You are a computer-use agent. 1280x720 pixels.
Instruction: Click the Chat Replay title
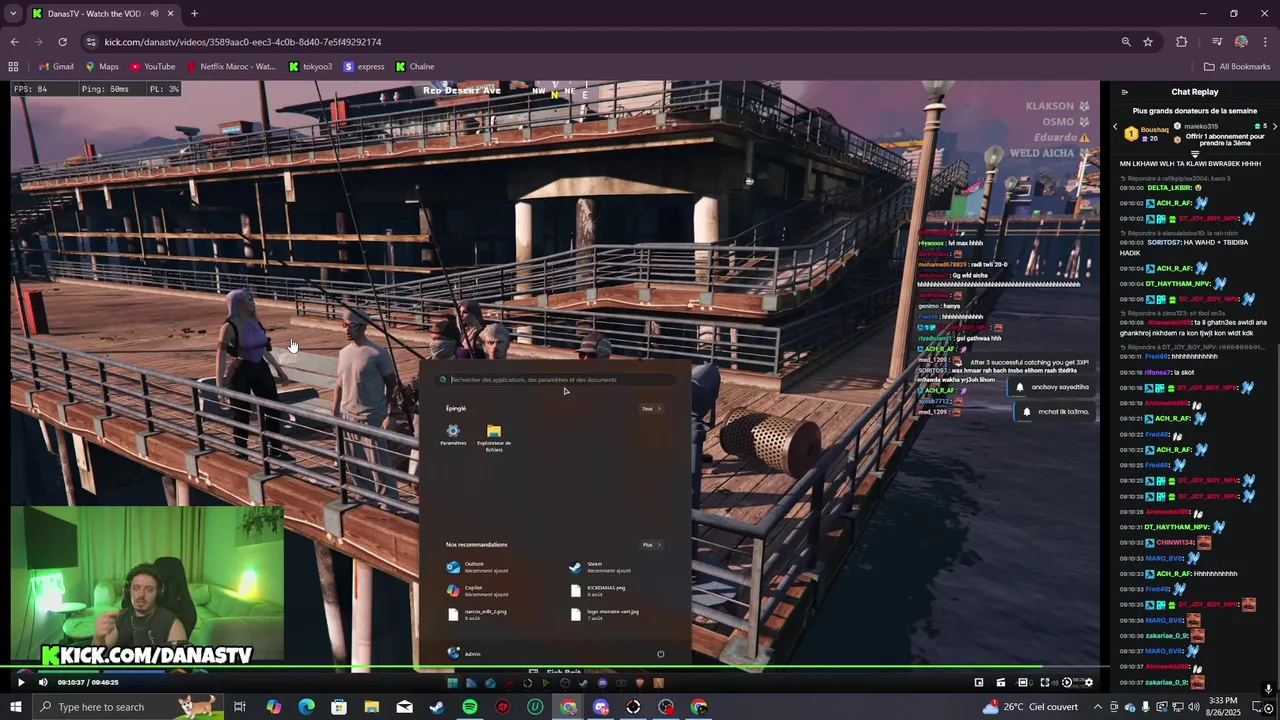click(x=1195, y=92)
